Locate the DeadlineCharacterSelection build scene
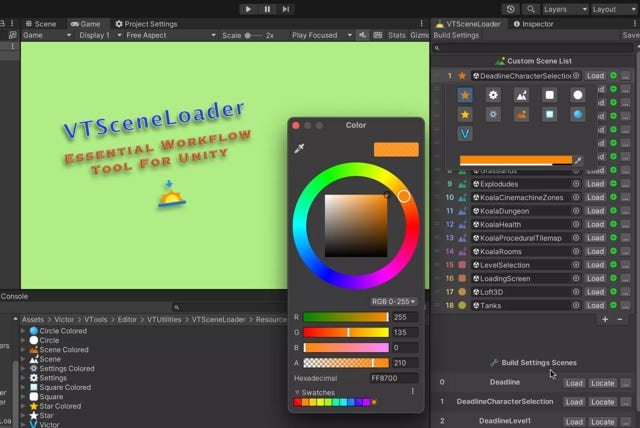 (602, 402)
